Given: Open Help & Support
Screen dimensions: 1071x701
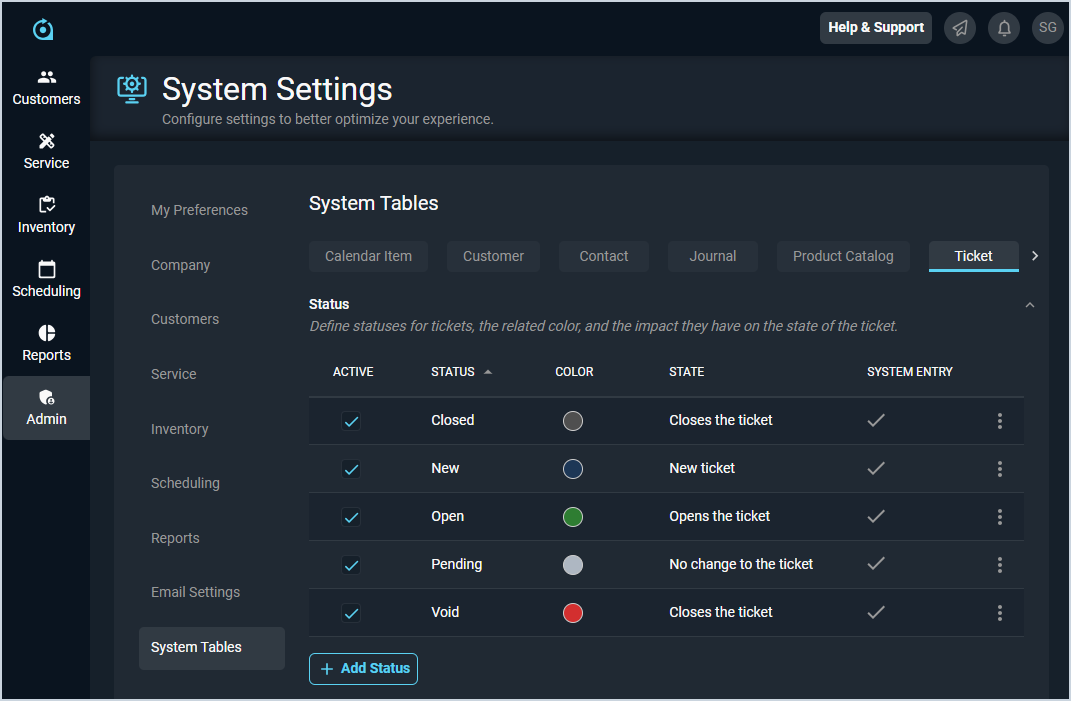Looking at the screenshot, I should point(875,28).
